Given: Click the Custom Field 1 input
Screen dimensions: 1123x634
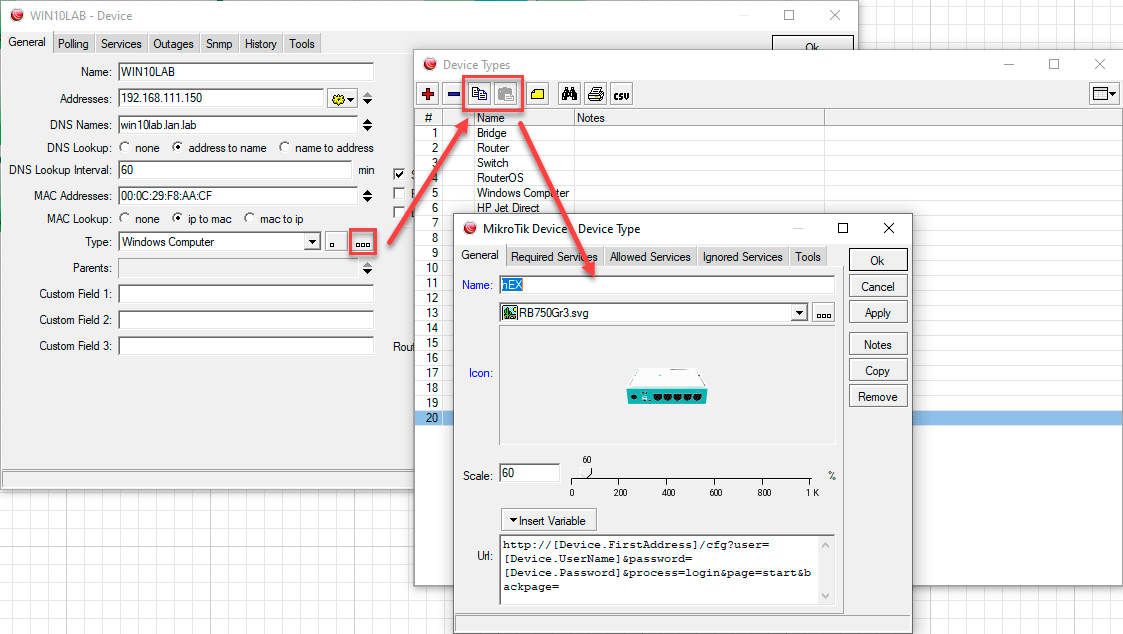Looking at the screenshot, I should click(246, 294).
